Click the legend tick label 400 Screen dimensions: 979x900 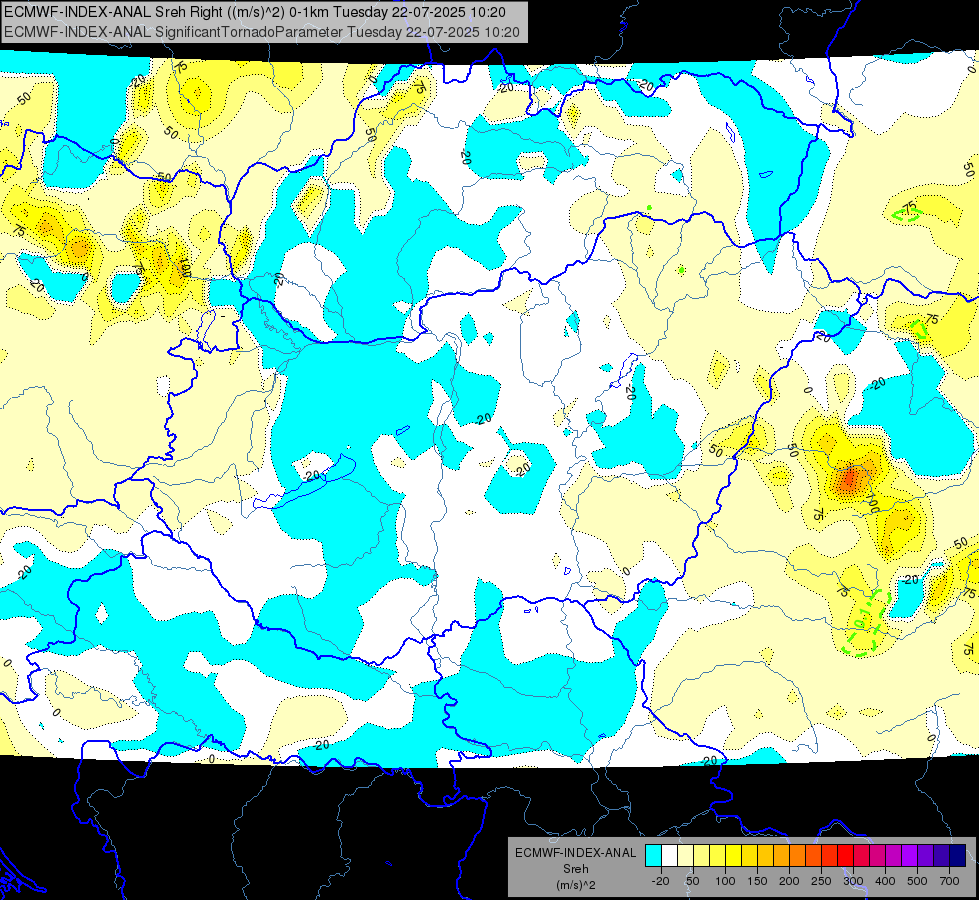[885, 881]
